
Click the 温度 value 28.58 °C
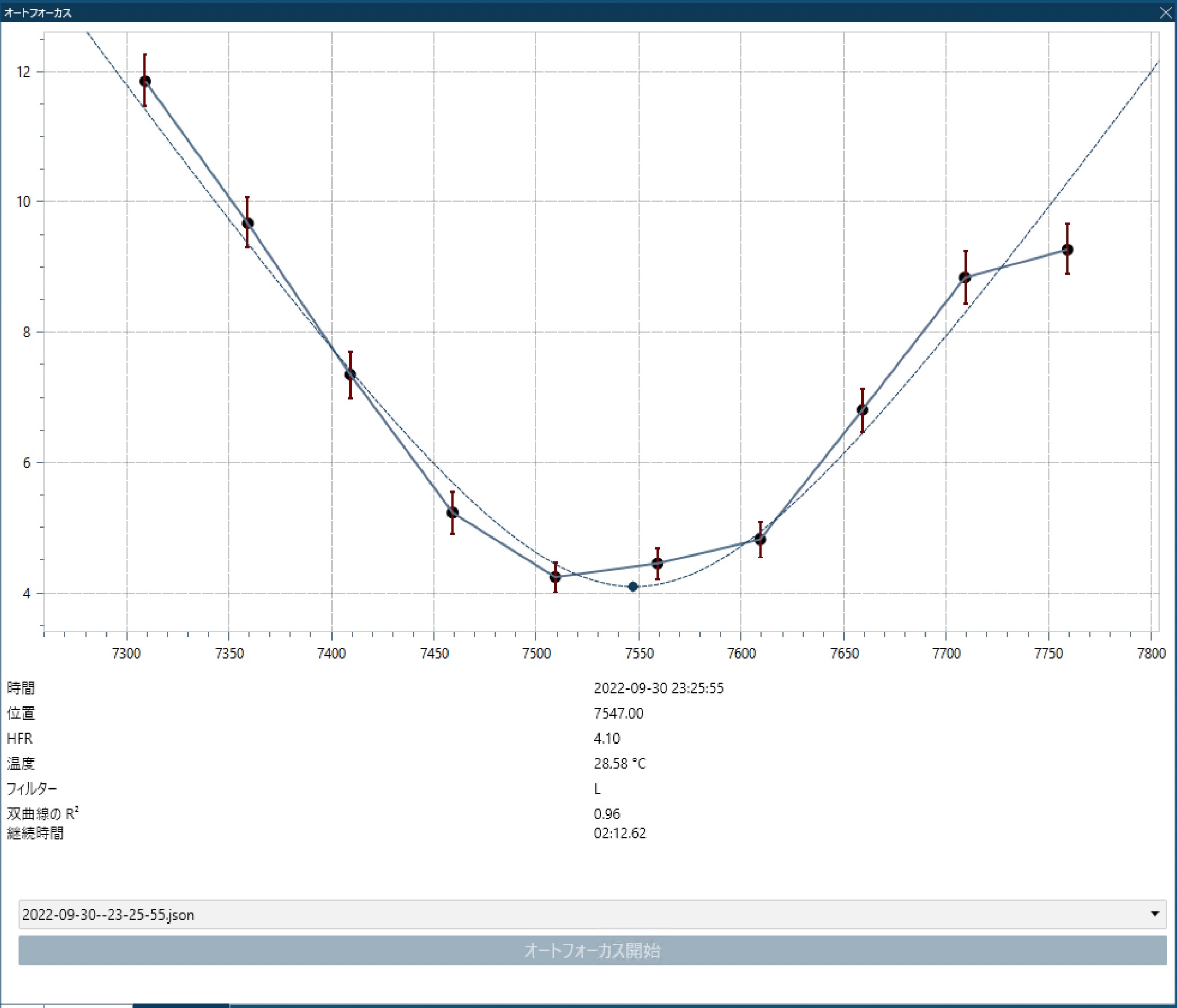619,763
